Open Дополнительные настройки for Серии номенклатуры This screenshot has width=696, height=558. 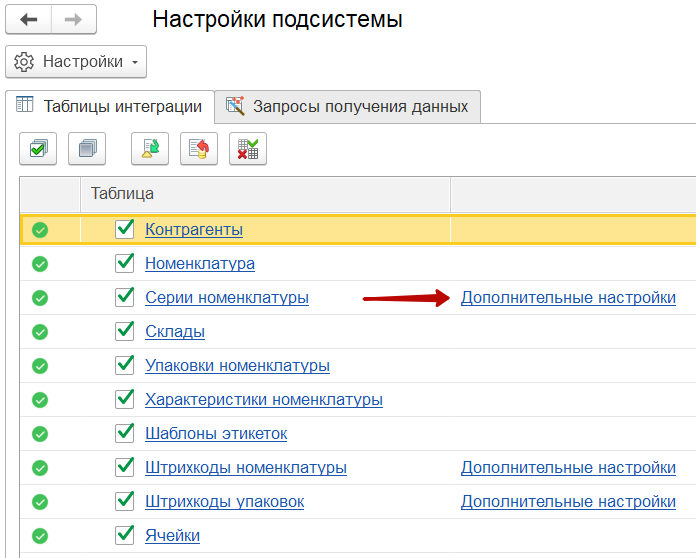click(567, 298)
